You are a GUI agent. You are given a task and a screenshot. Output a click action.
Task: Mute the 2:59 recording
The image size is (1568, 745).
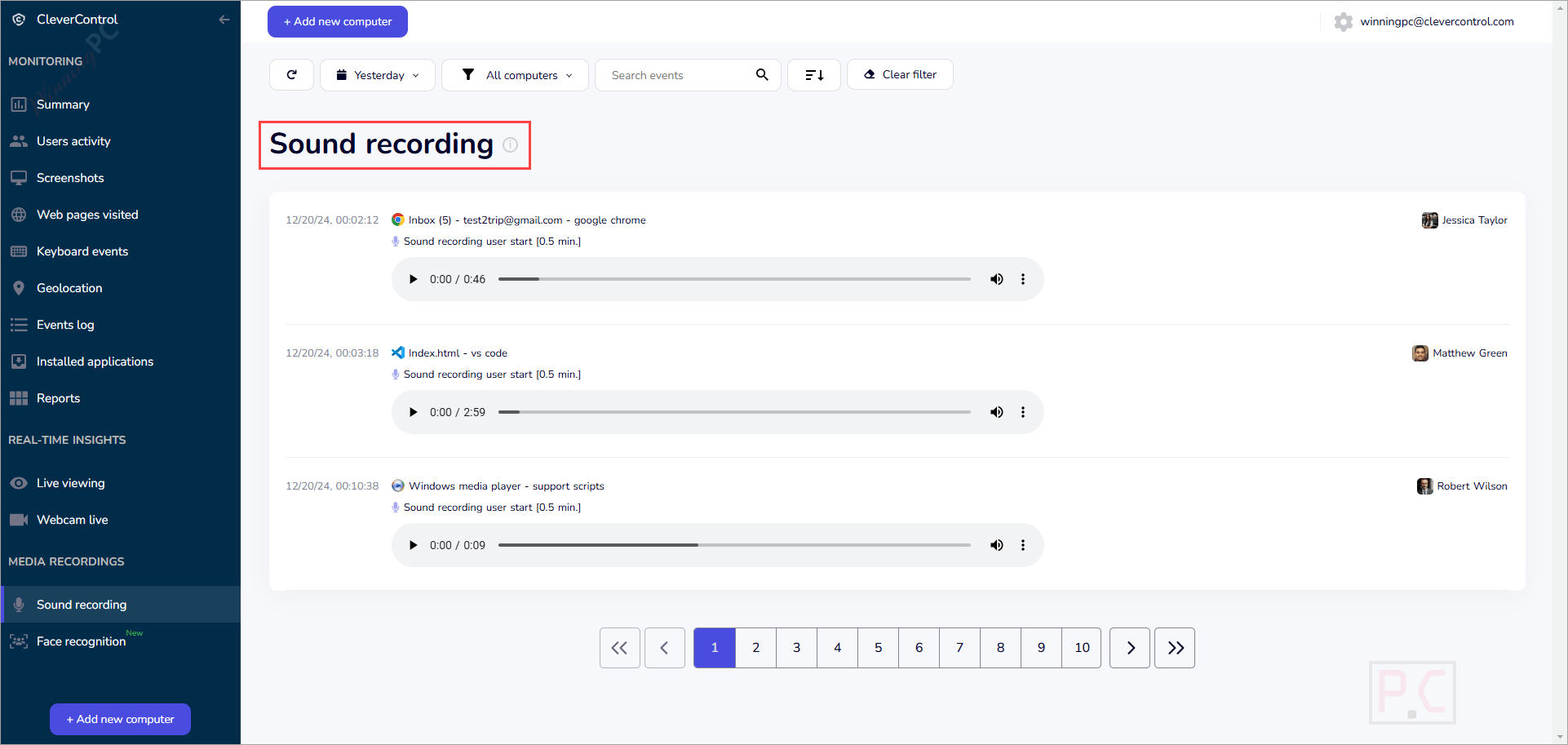click(997, 412)
